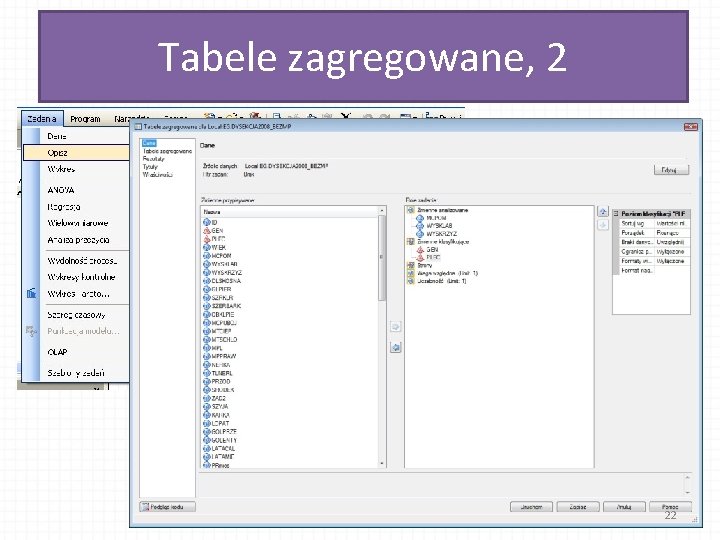
Task: Click the move up arrow beside task roles
Action: point(603,211)
